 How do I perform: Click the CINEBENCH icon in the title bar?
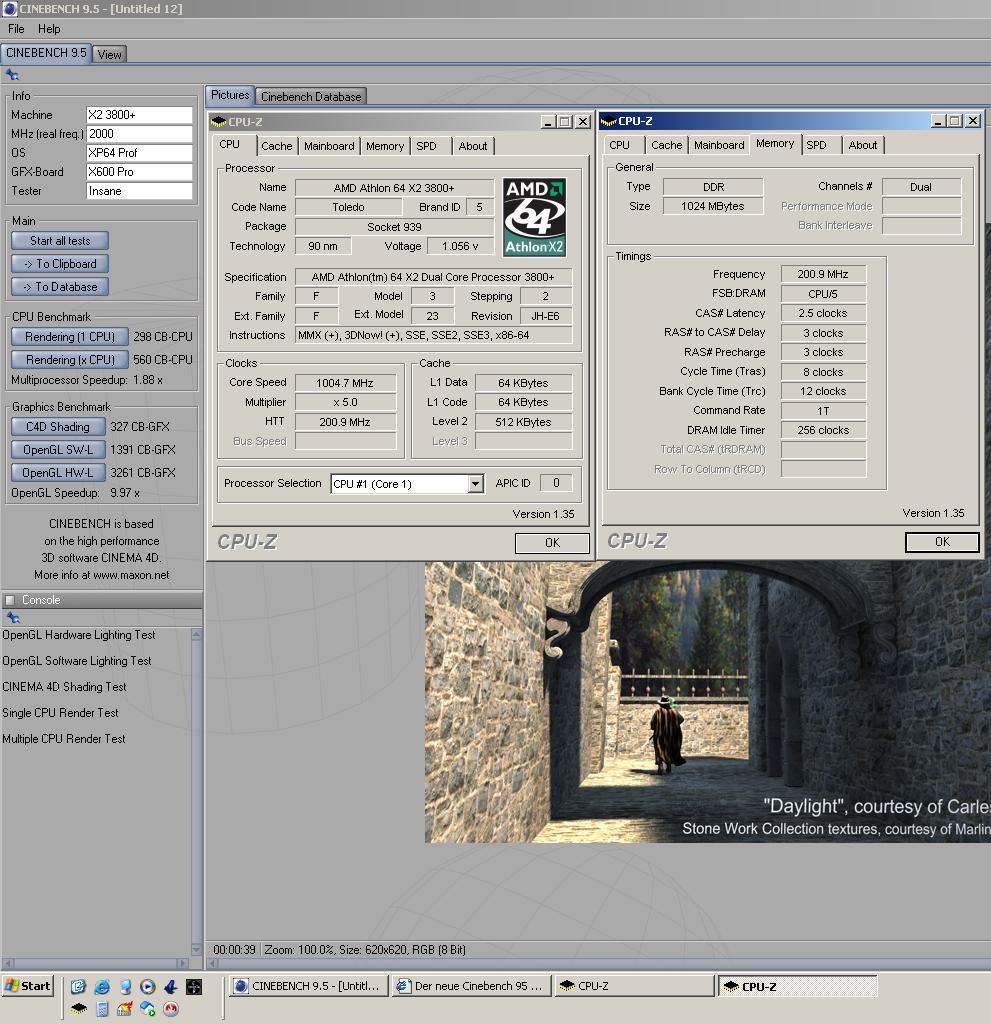[9, 8]
